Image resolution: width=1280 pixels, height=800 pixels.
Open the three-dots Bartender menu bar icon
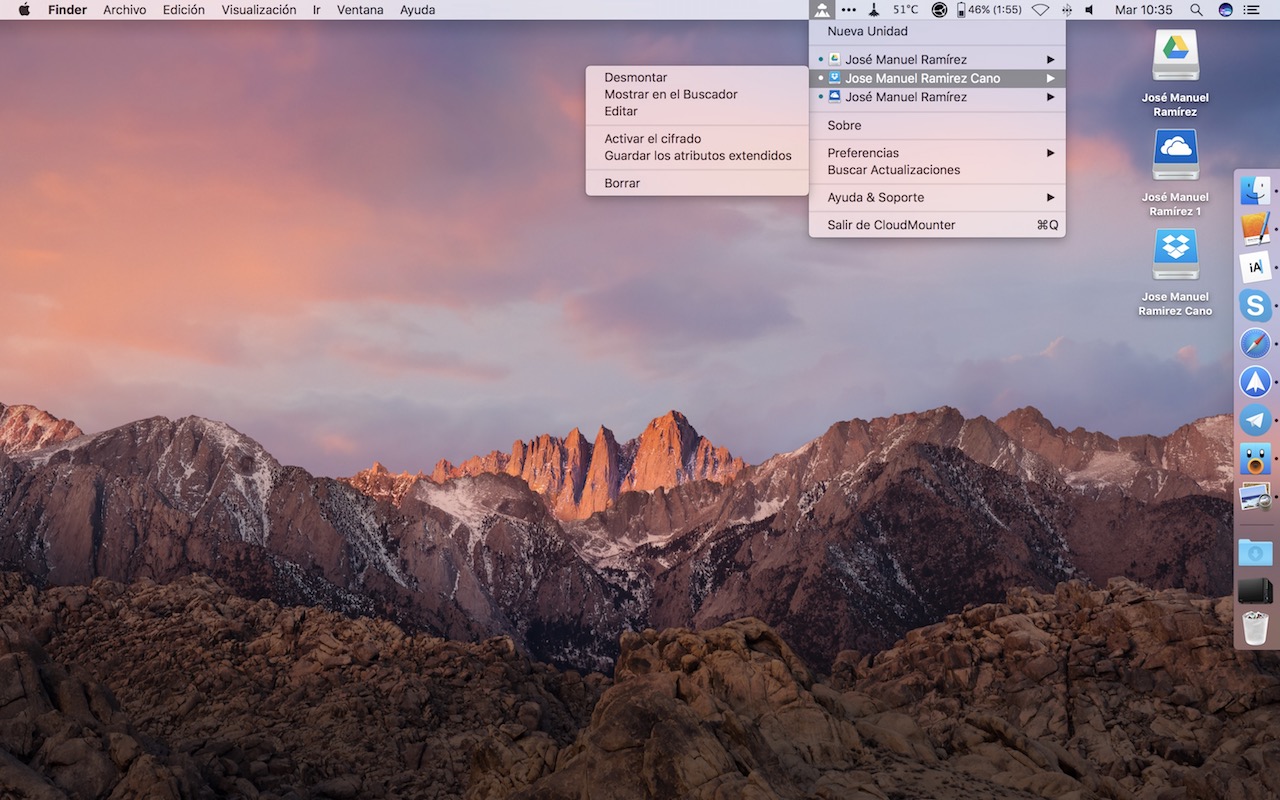[848, 10]
